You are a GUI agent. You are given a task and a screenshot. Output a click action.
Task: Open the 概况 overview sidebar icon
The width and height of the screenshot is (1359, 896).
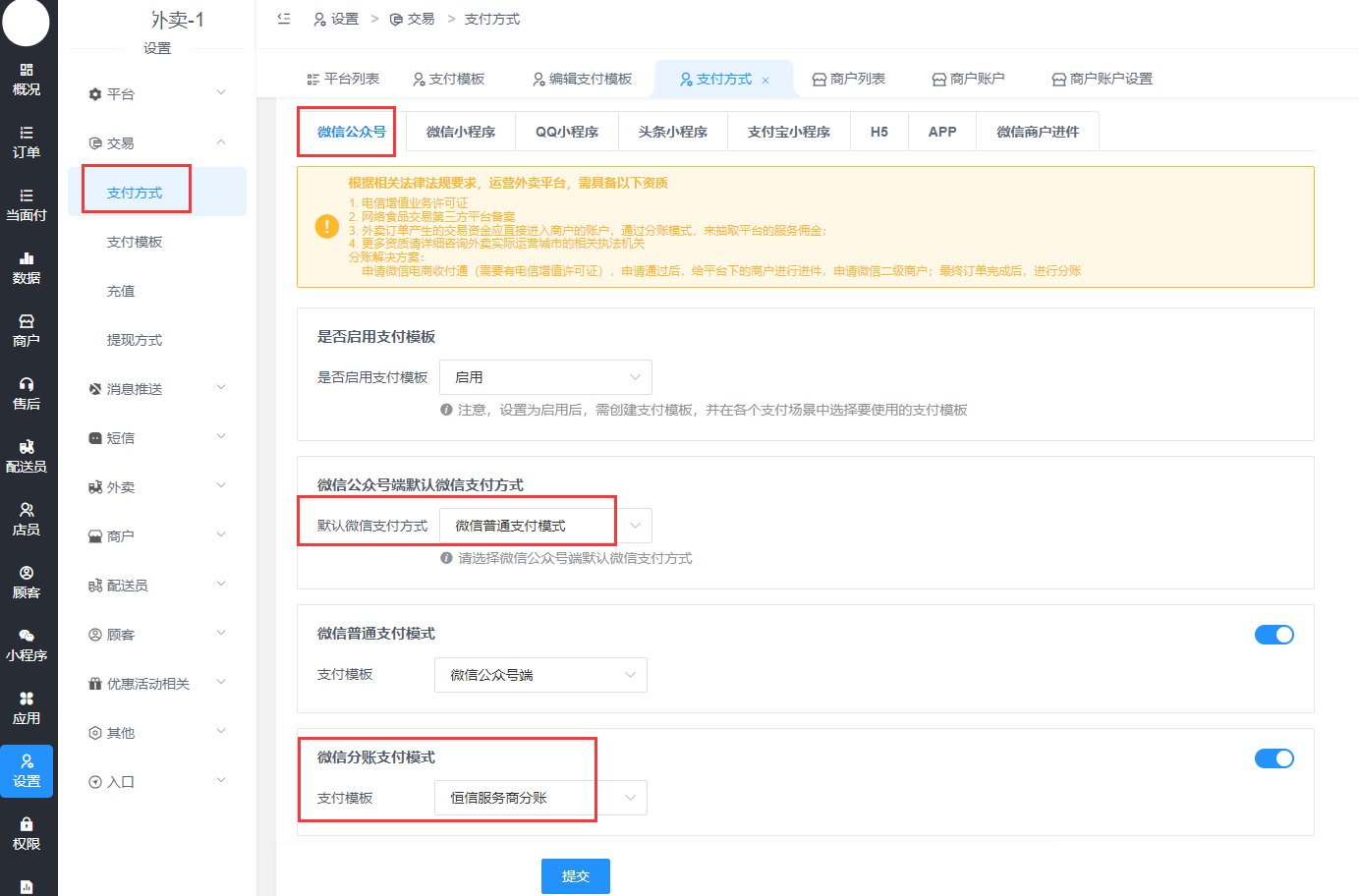pos(27,79)
